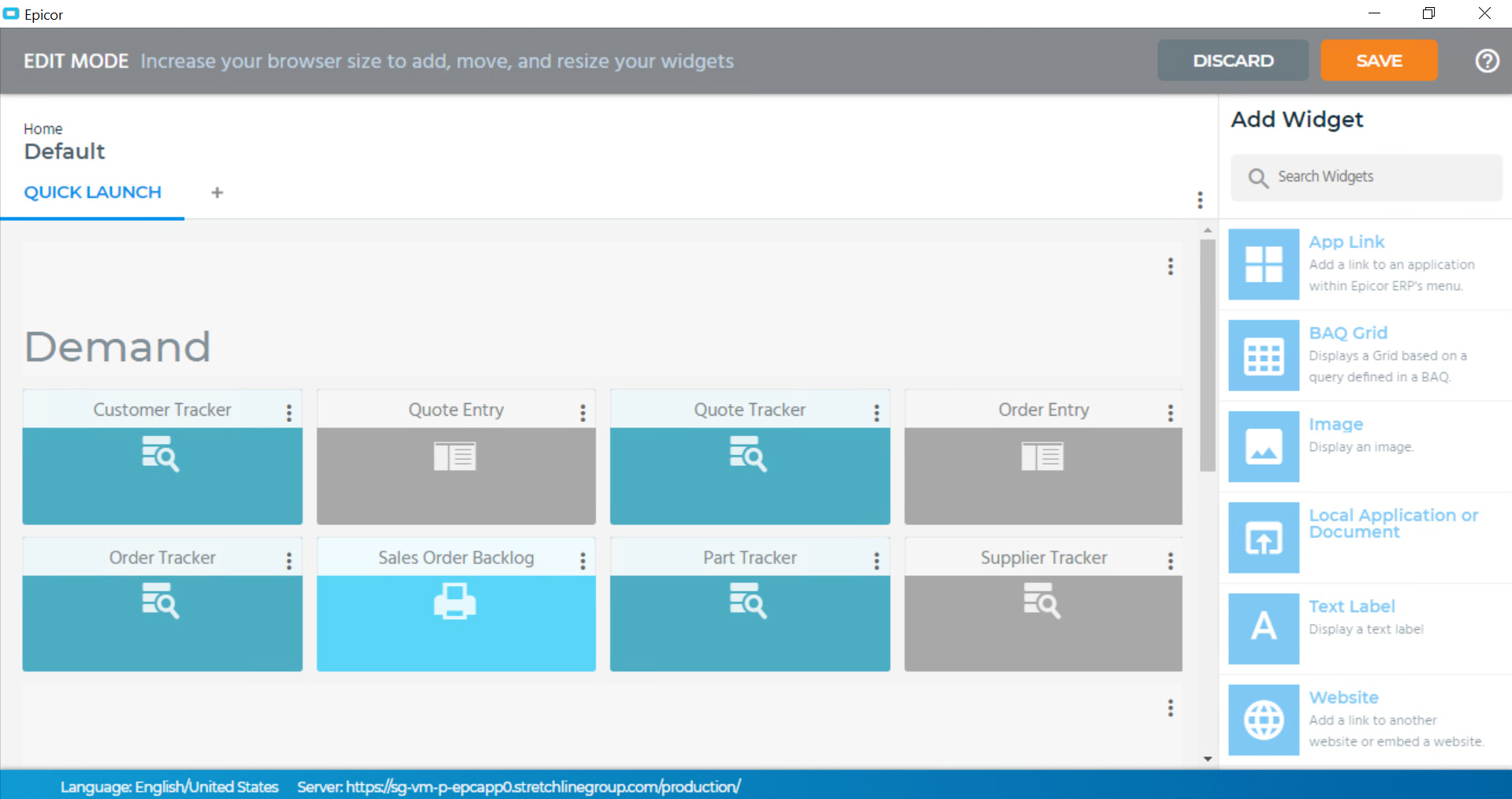1512x799 pixels.
Task: Open the tab bar options menu
Action: [1200, 200]
